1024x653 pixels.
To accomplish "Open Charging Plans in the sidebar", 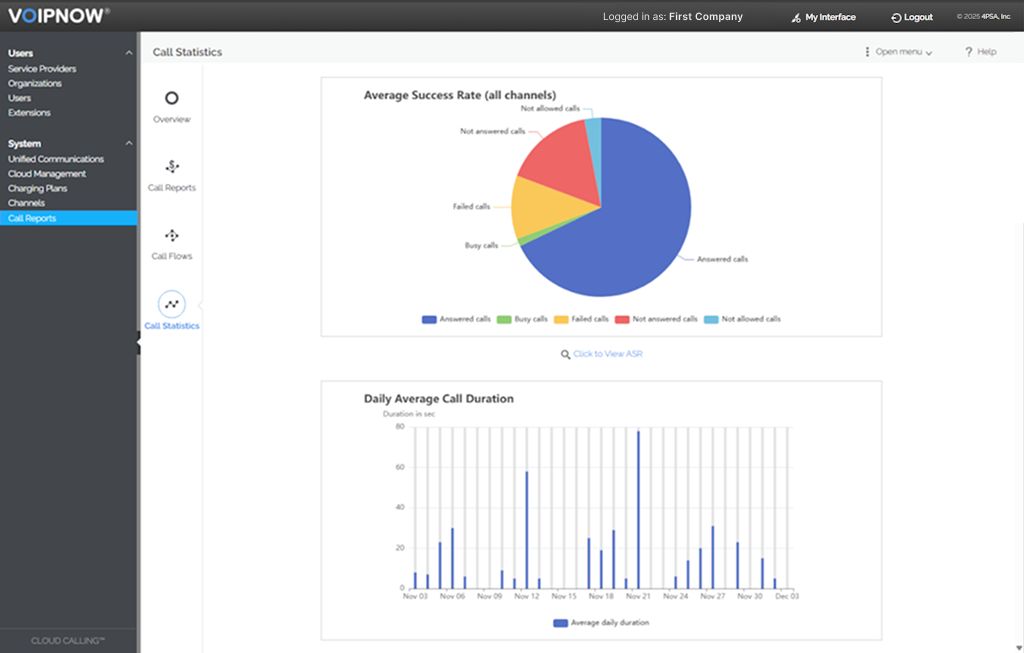I will click(37, 189).
